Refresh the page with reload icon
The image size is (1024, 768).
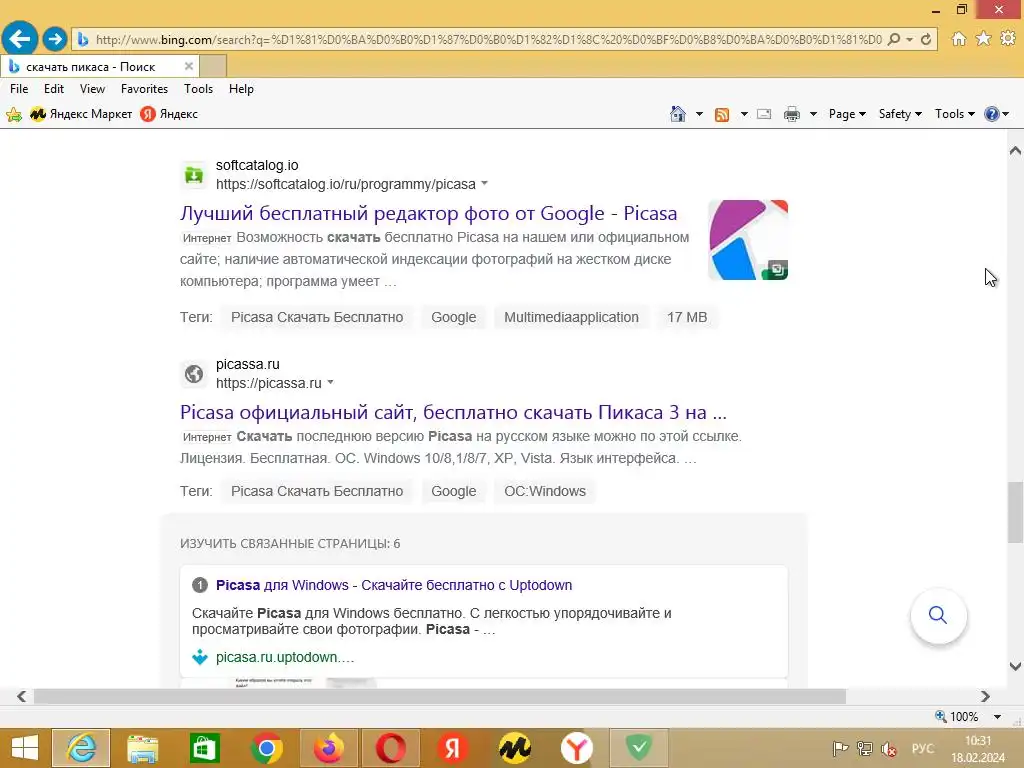(x=925, y=39)
